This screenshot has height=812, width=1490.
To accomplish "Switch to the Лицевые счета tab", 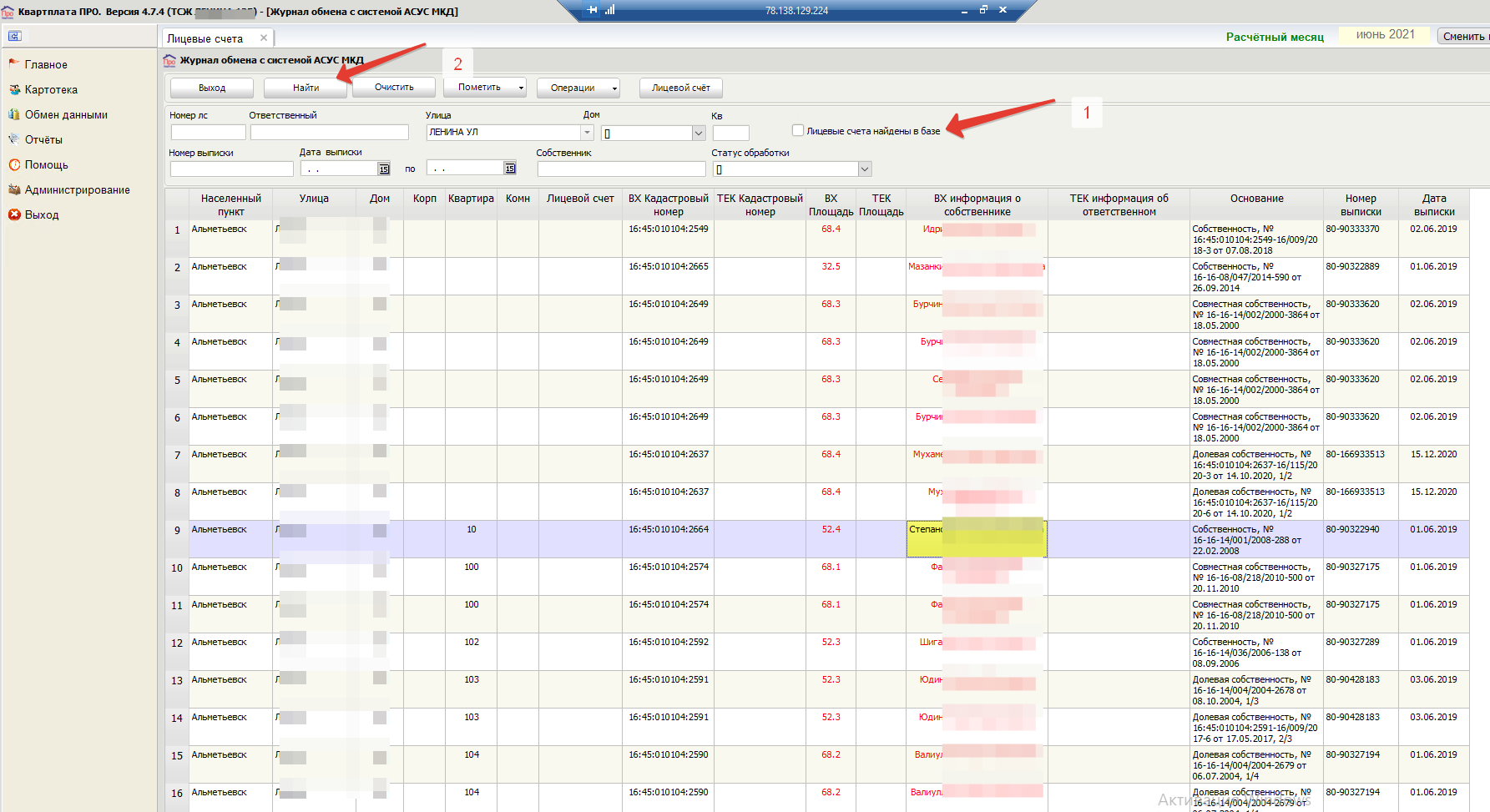I will click(205, 38).
